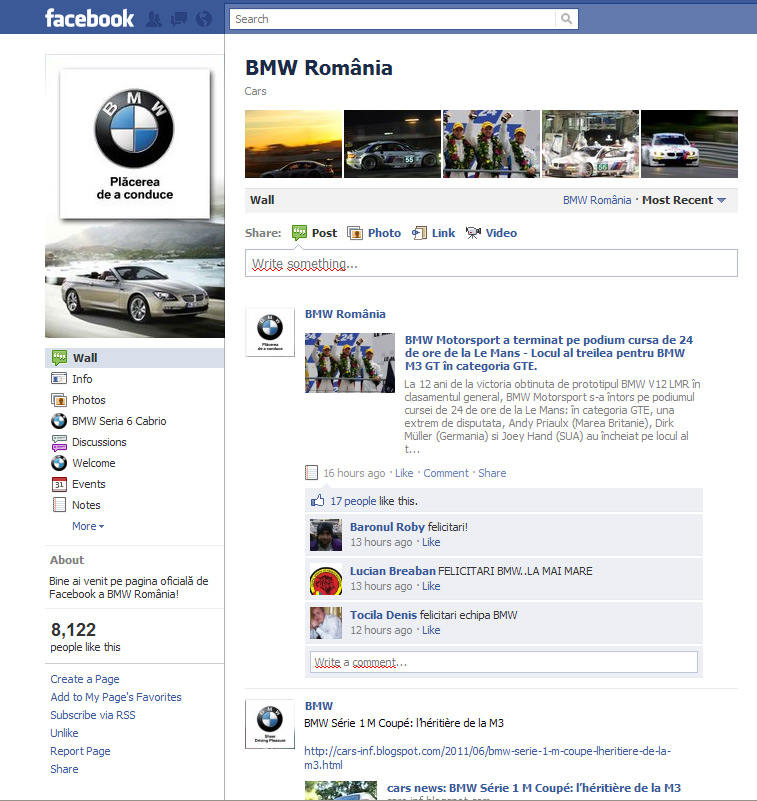Click the search magnifier button
This screenshot has width=757, height=801.
(x=567, y=19)
